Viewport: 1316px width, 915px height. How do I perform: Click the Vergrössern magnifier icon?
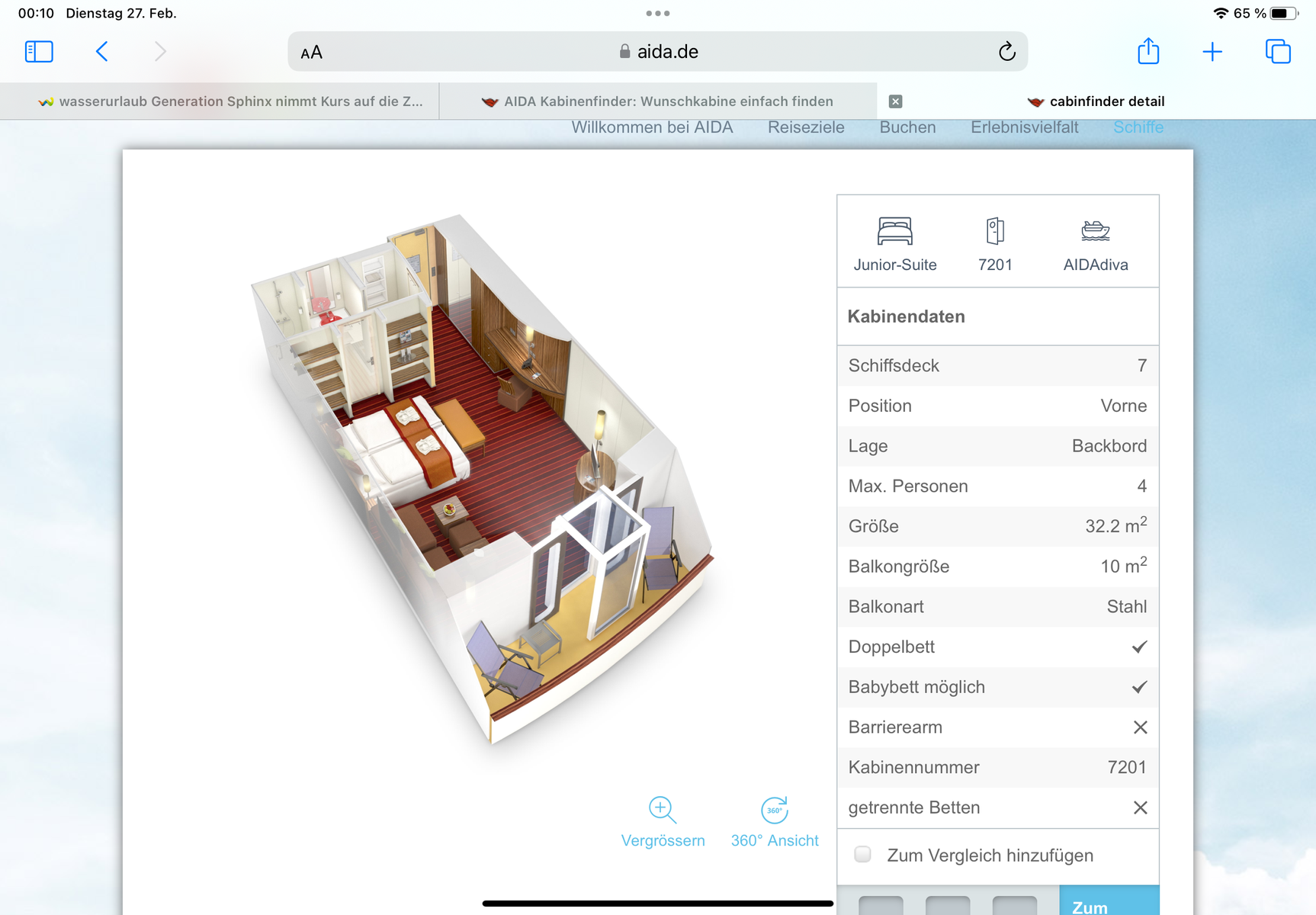click(662, 810)
